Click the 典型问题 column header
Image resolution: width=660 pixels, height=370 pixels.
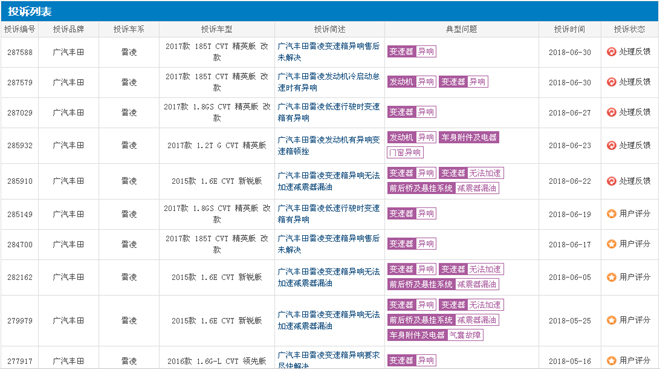(x=461, y=29)
